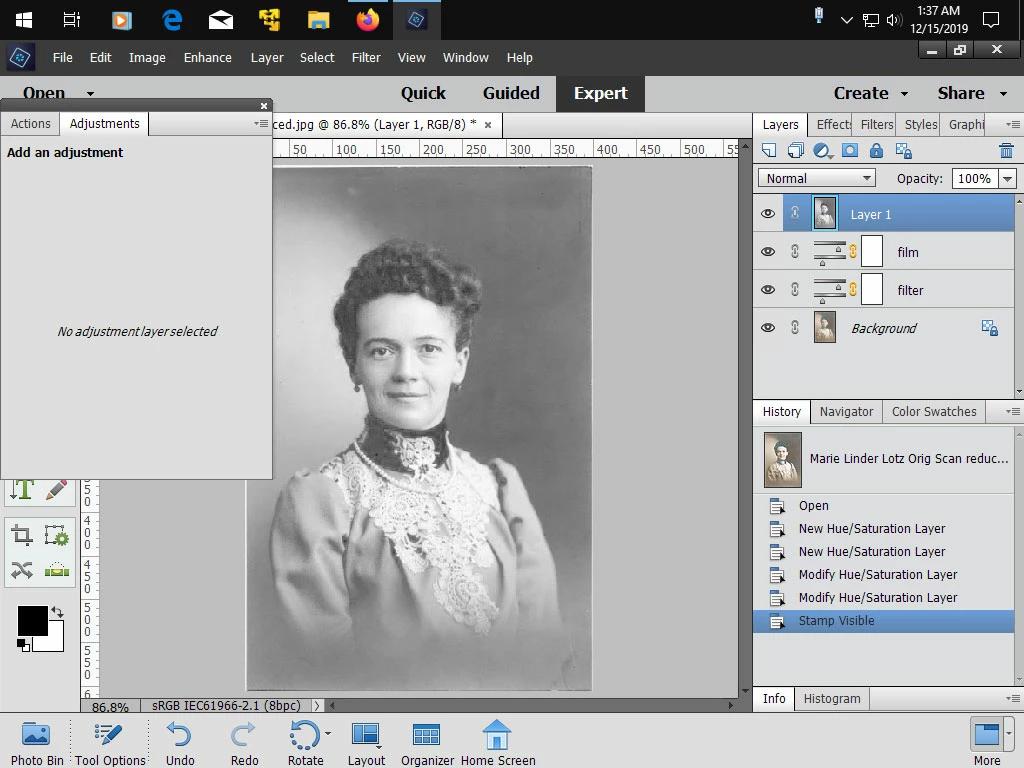Delete layer trash icon
The image size is (1024, 768).
1006,151
